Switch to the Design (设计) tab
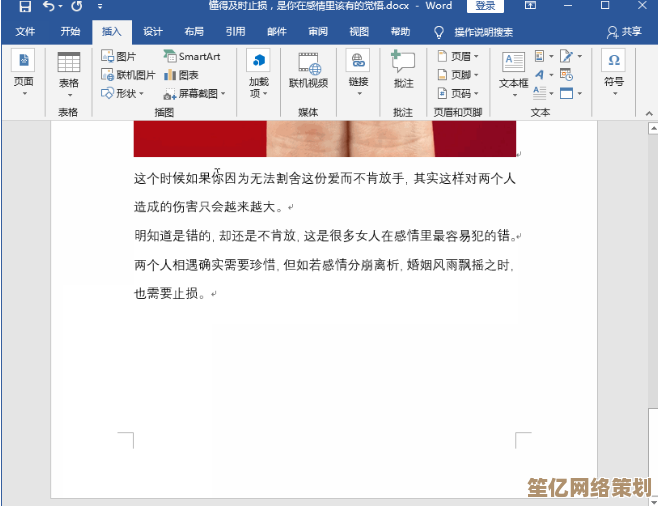This screenshot has width=658, height=506. click(152, 32)
